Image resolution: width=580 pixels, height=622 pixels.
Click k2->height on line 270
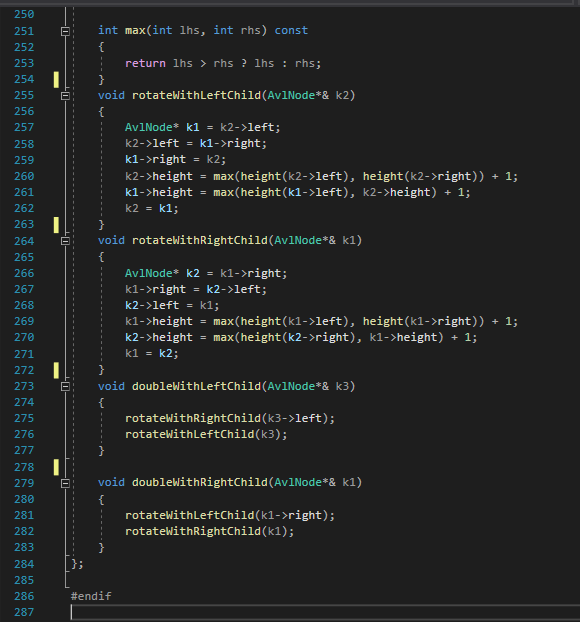(159, 337)
